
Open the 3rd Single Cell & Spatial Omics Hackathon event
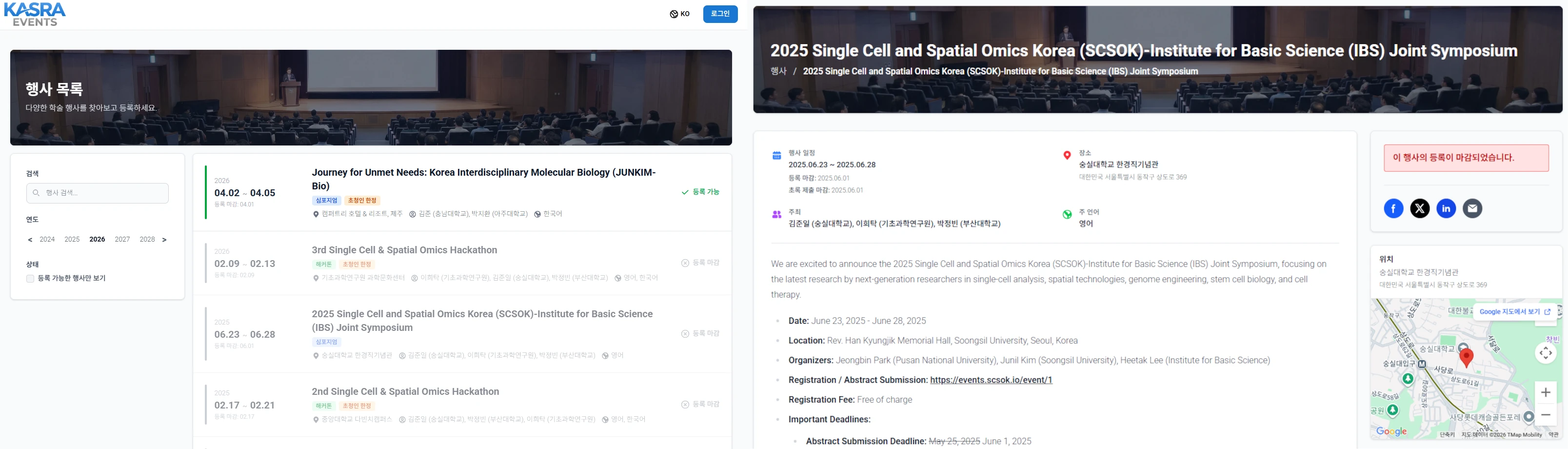pos(404,250)
